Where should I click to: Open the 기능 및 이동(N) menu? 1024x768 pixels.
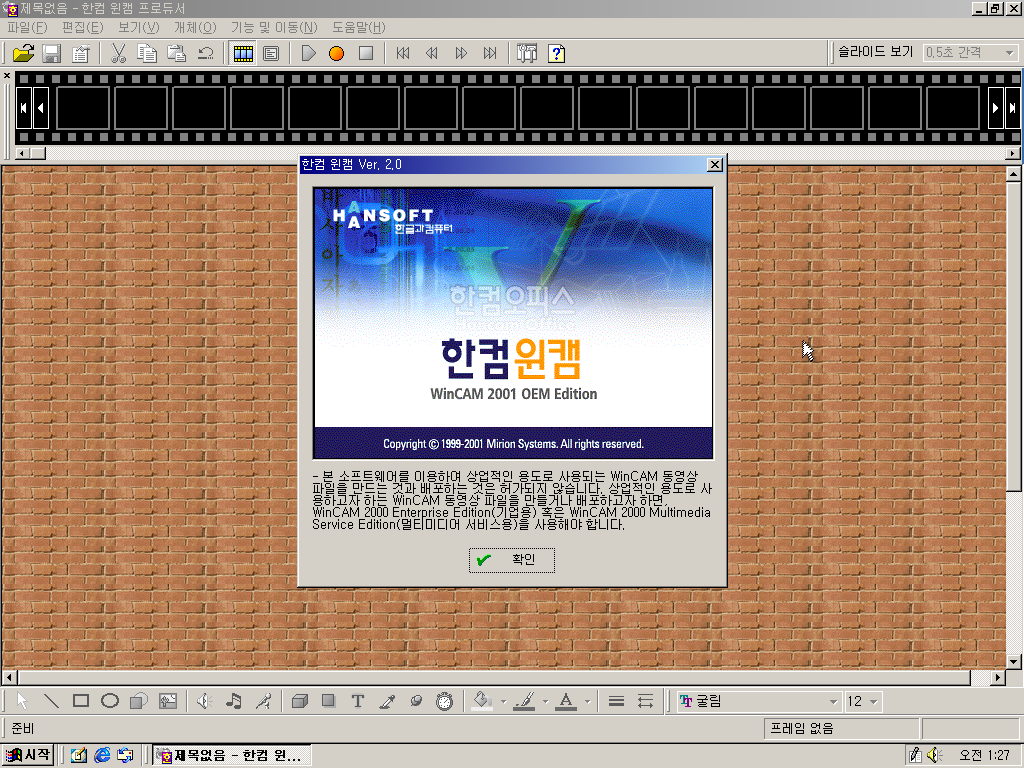[274, 27]
